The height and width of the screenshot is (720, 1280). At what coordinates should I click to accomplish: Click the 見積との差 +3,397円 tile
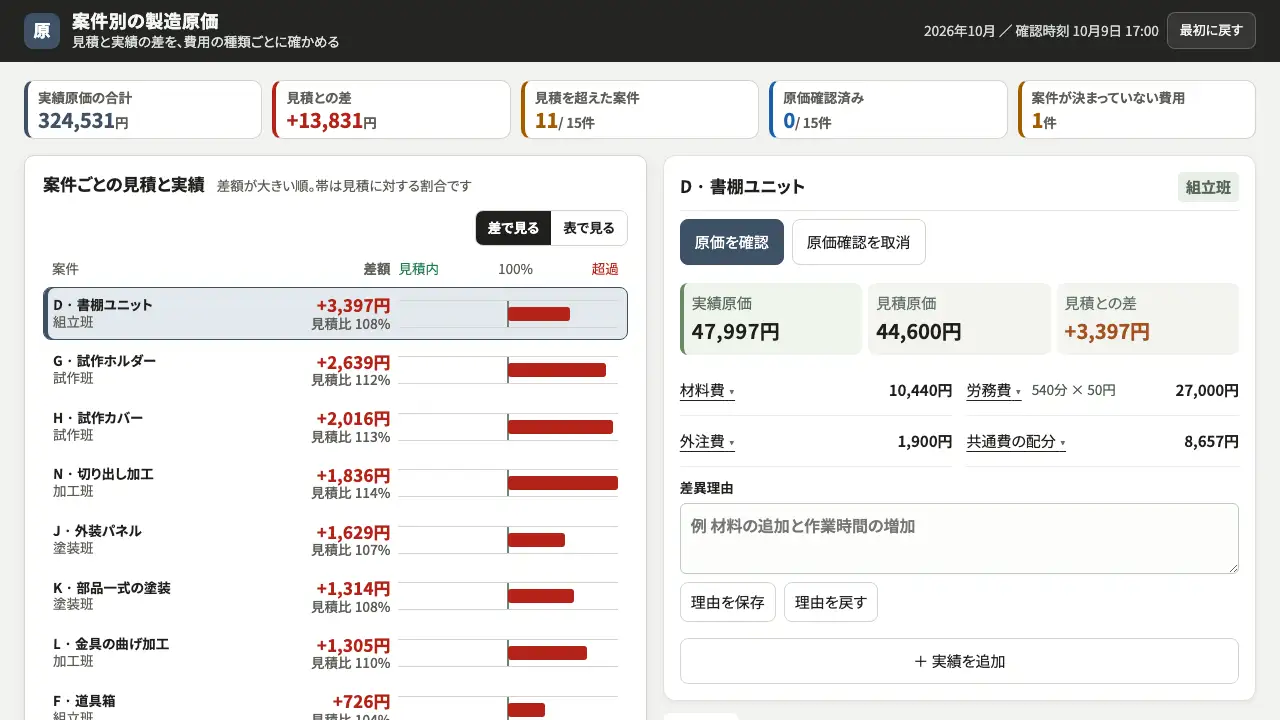(1148, 319)
